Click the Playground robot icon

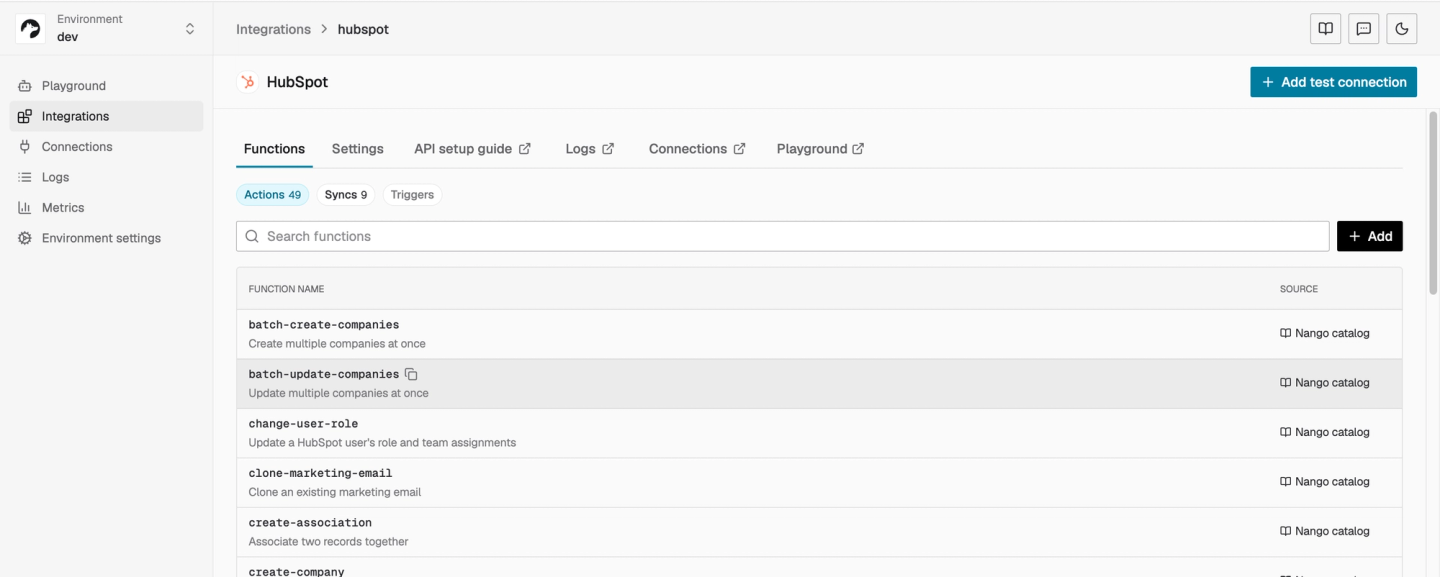pos(25,86)
